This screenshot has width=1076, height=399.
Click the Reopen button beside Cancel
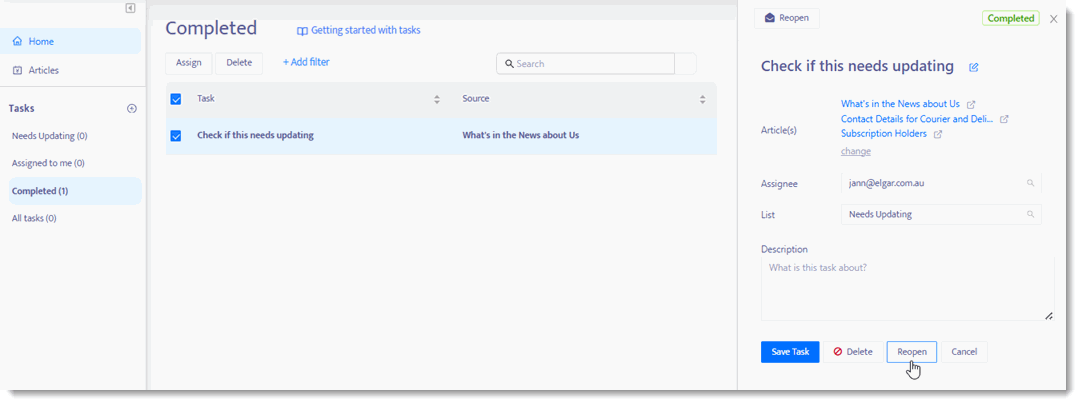(x=912, y=352)
